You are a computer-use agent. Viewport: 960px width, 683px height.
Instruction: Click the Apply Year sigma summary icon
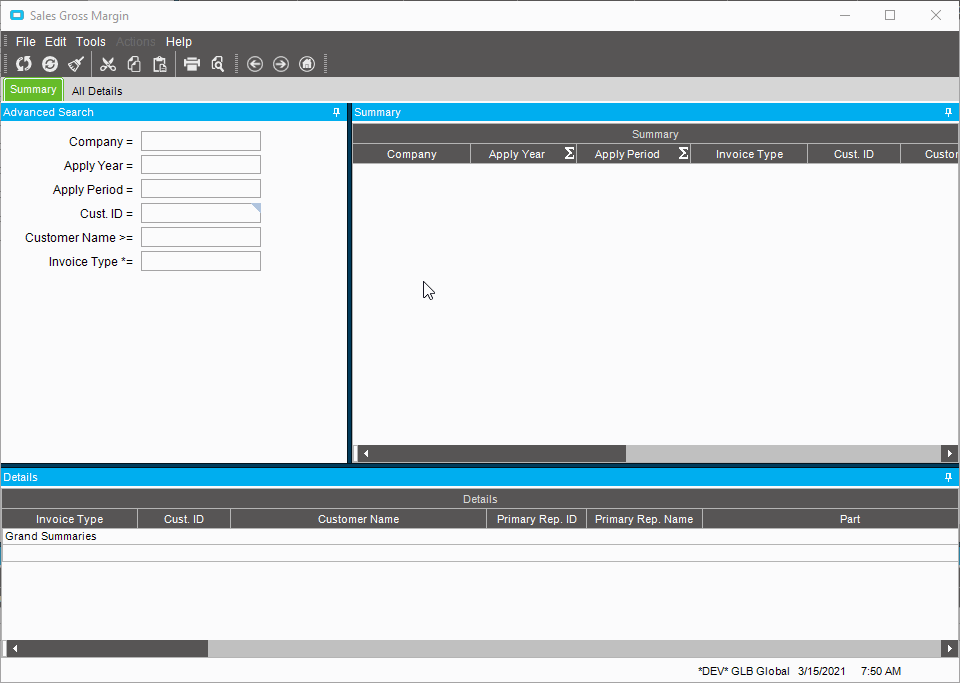[x=569, y=154]
